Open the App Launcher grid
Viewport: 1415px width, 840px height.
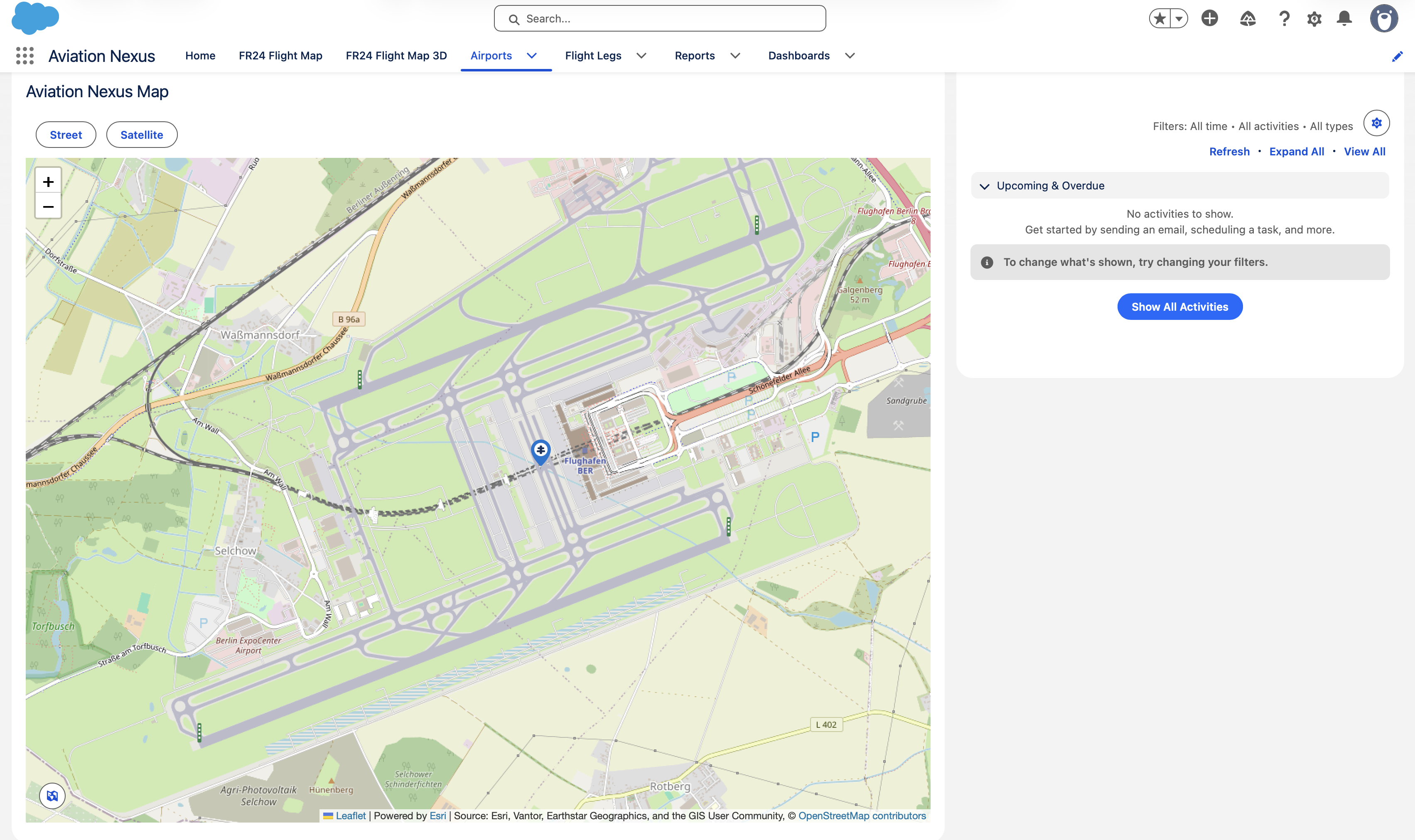[25, 56]
